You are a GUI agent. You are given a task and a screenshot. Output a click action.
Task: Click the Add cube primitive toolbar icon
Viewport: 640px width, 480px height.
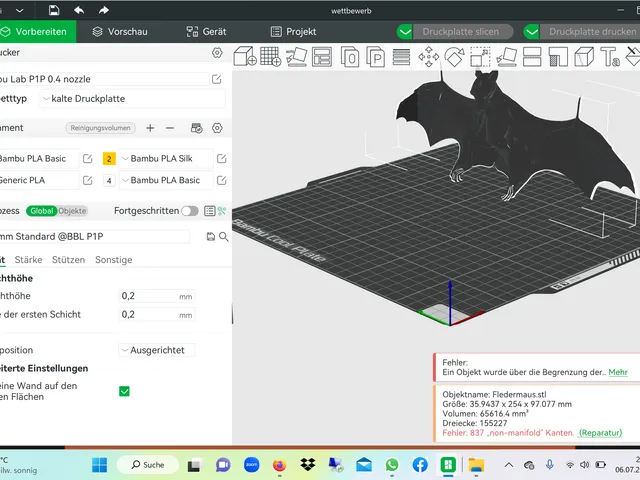tap(244, 57)
